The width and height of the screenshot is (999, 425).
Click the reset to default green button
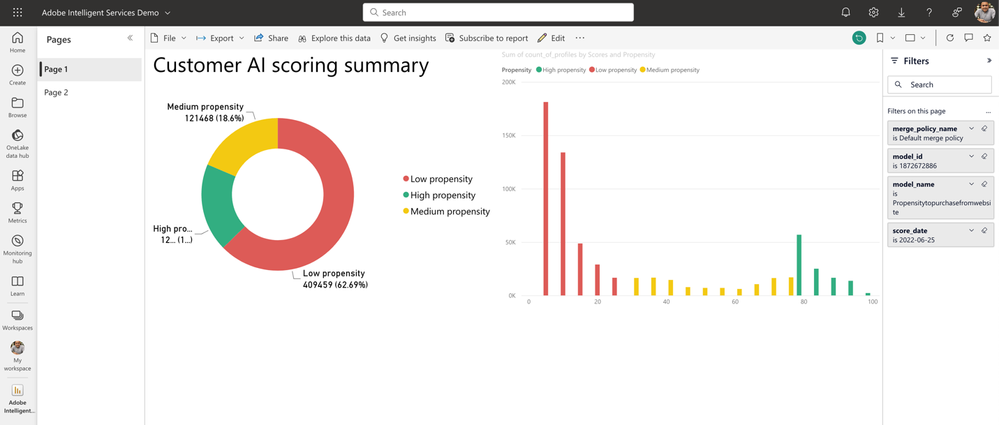[x=859, y=38]
